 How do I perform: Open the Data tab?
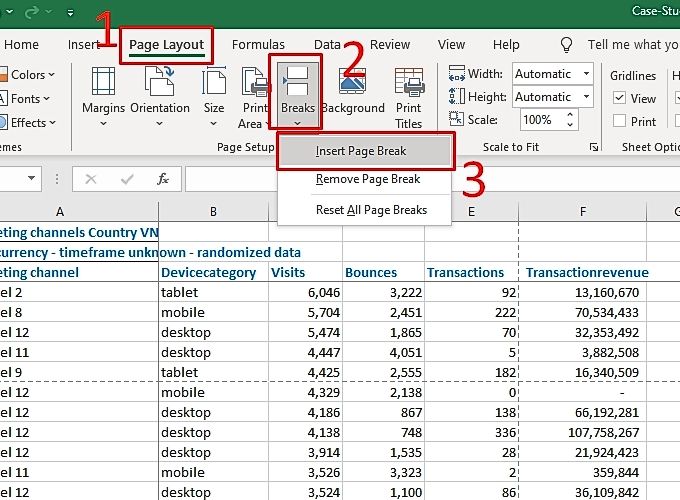(327, 45)
